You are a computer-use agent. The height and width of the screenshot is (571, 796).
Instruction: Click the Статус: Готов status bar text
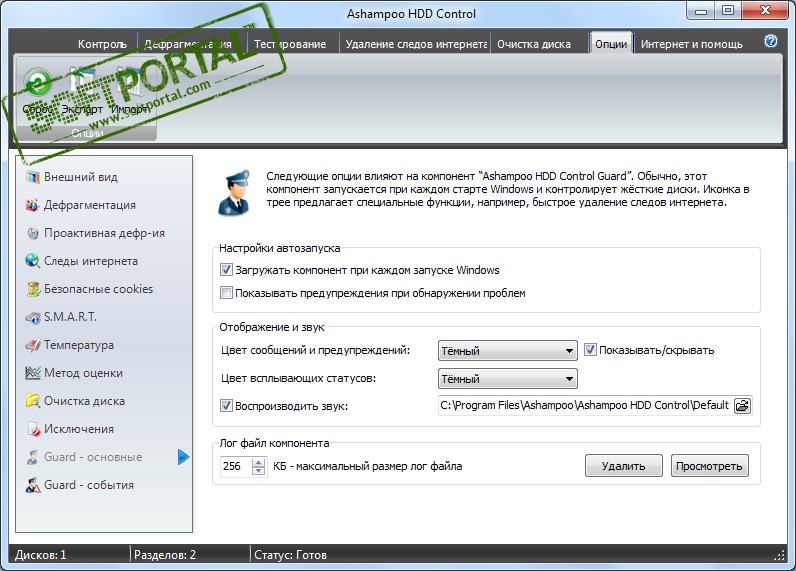[290, 555]
